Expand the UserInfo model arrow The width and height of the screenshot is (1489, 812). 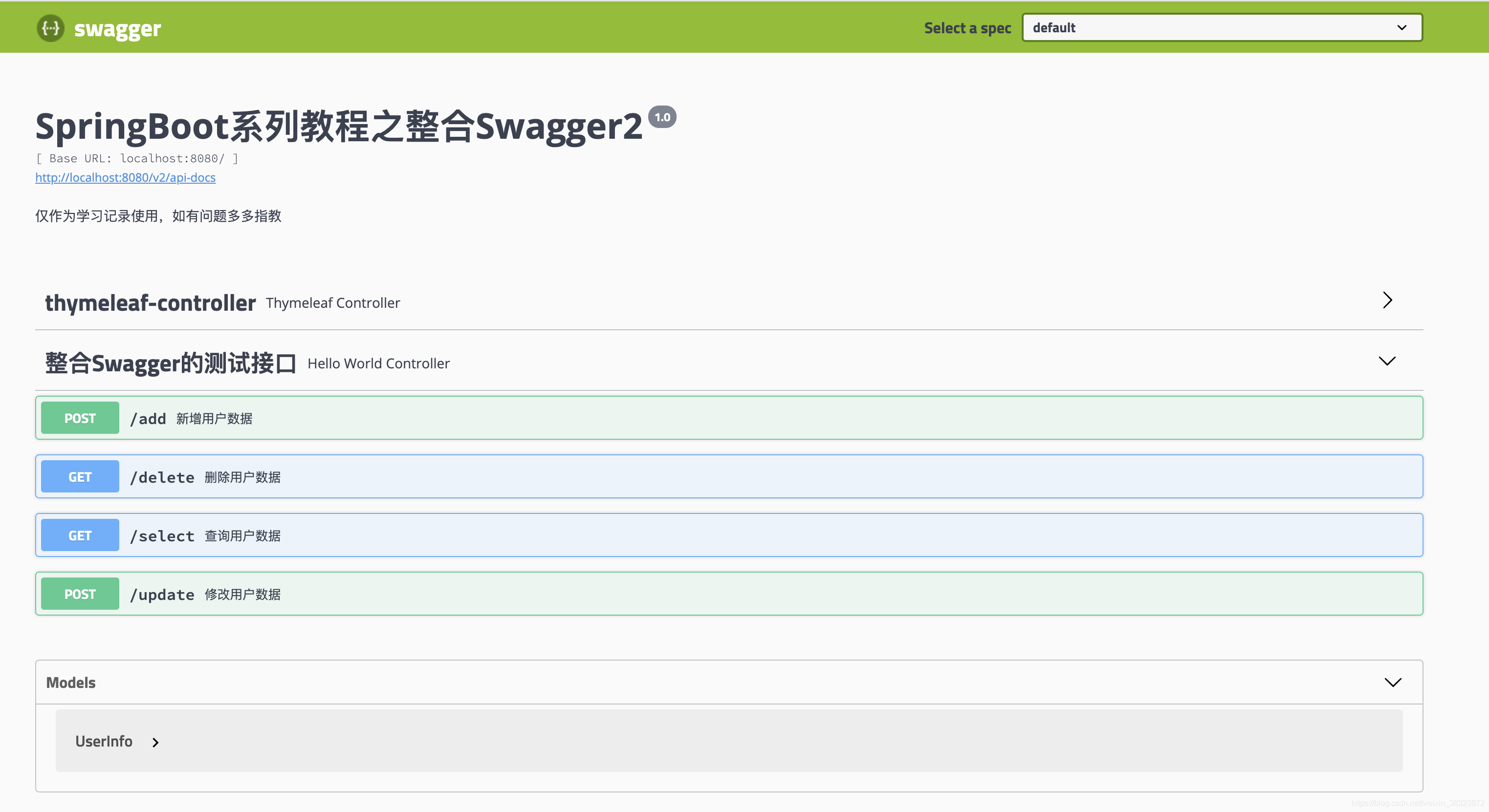pos(155,742)
